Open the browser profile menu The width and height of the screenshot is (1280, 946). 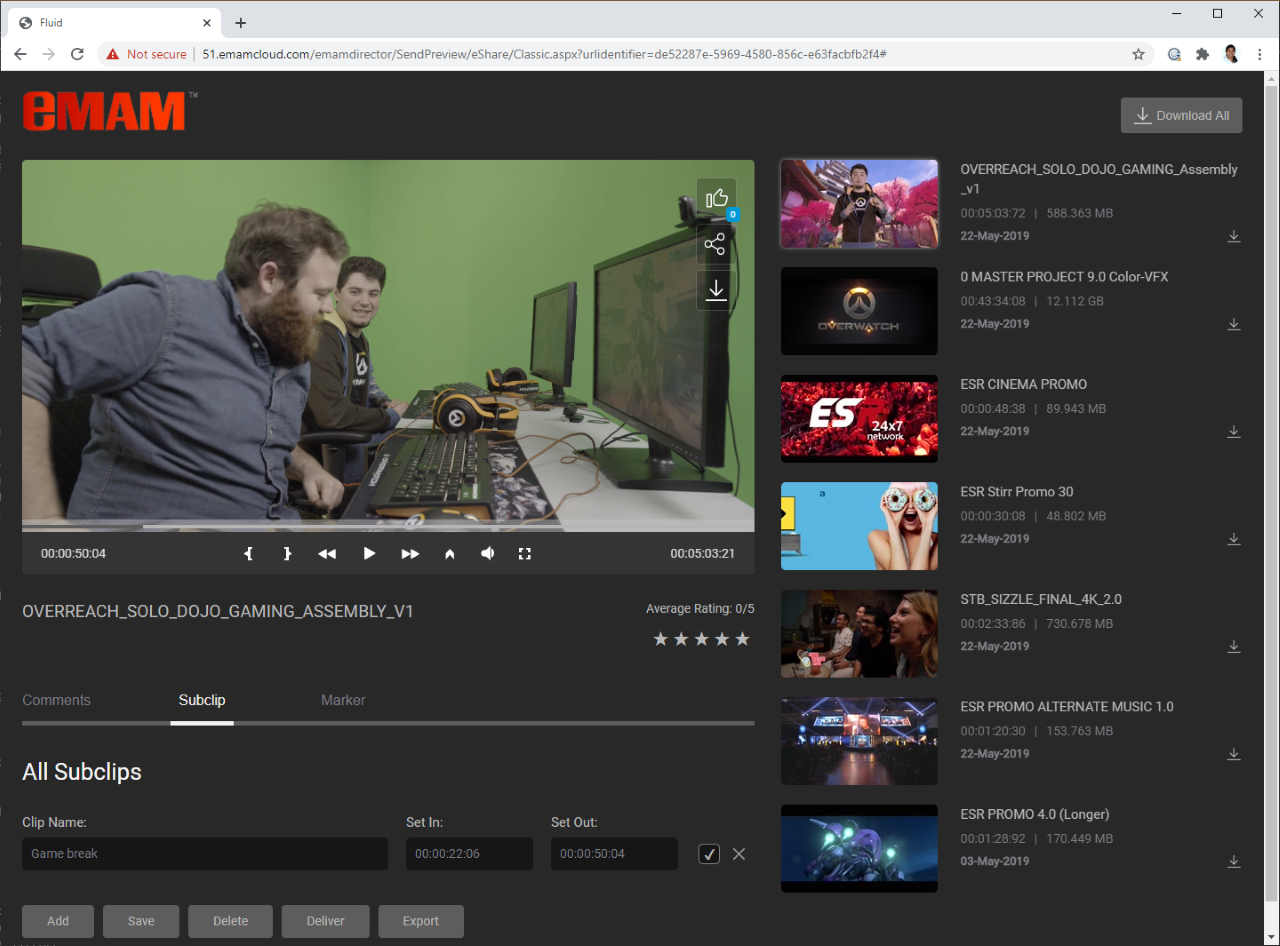point(1231,53)
